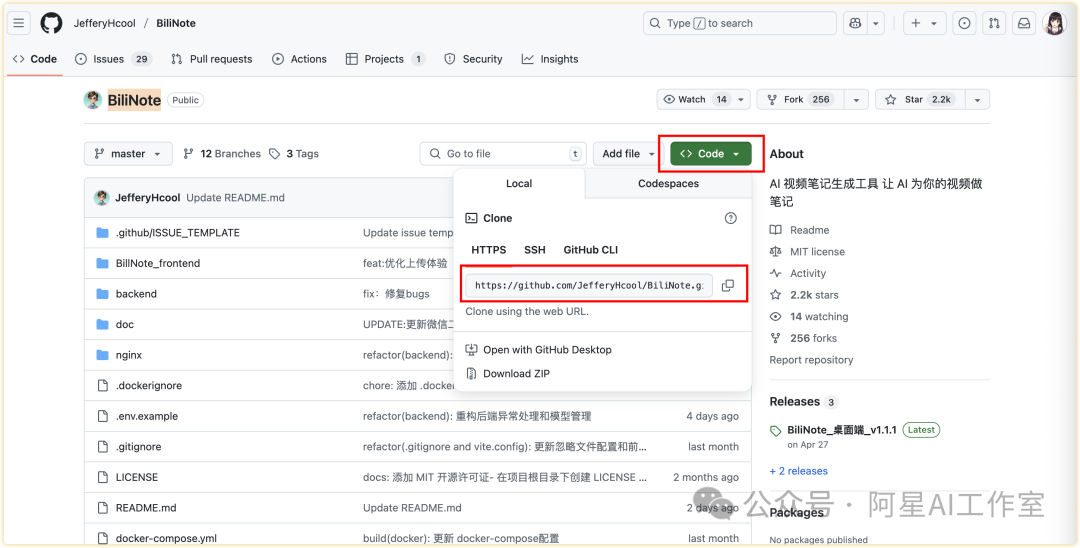The width and height of the screenshot is (1080, 548).
Task: Open JefferyHcool owner link in breadcrumb
Action: tap(104, 23)
